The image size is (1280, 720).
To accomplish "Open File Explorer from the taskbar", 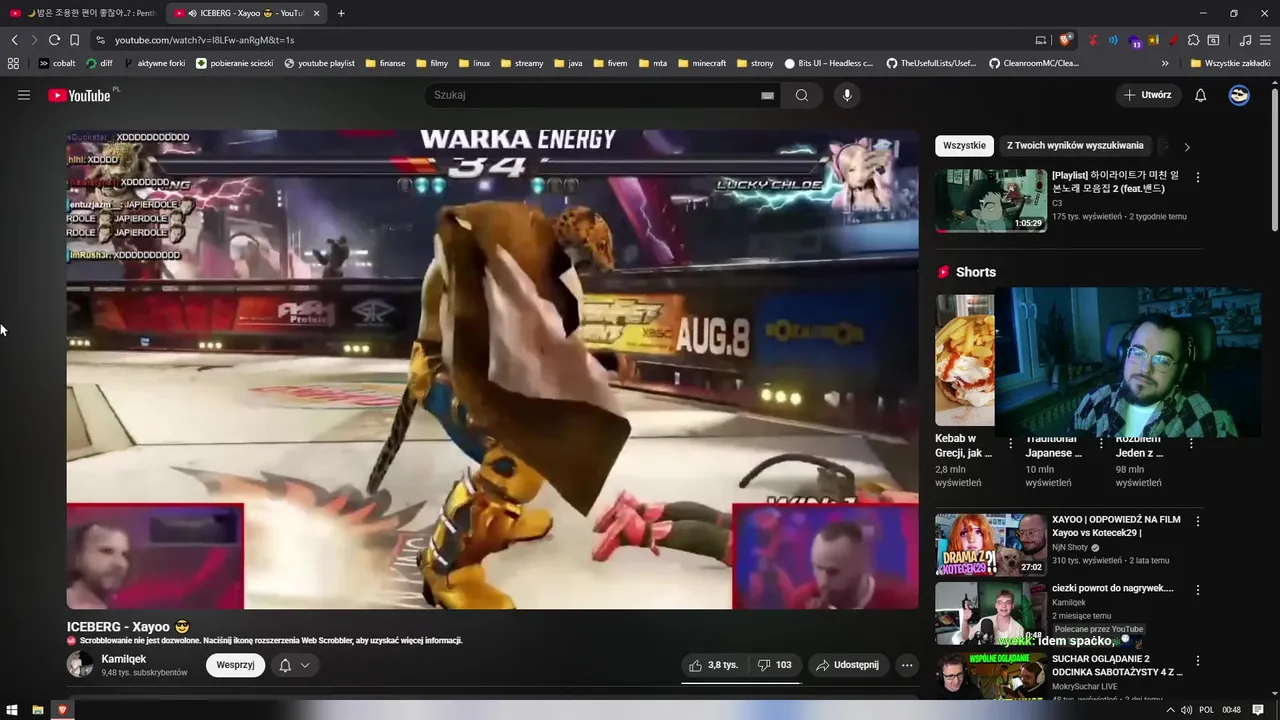I will pos(37,710).
